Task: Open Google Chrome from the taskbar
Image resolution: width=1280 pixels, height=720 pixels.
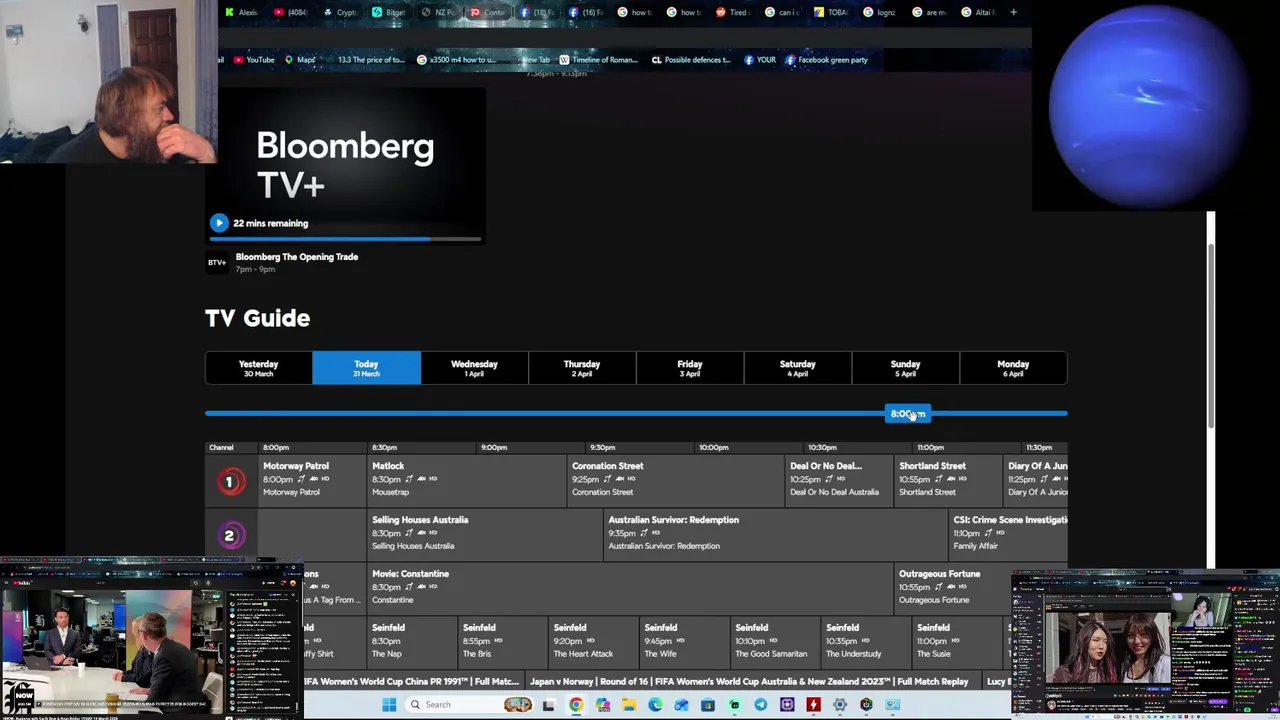Action: click(x=576, y=705)
